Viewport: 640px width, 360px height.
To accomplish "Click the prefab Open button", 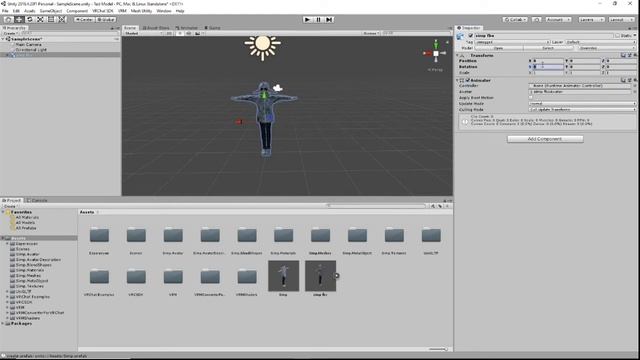I will [x=498, y=48].
